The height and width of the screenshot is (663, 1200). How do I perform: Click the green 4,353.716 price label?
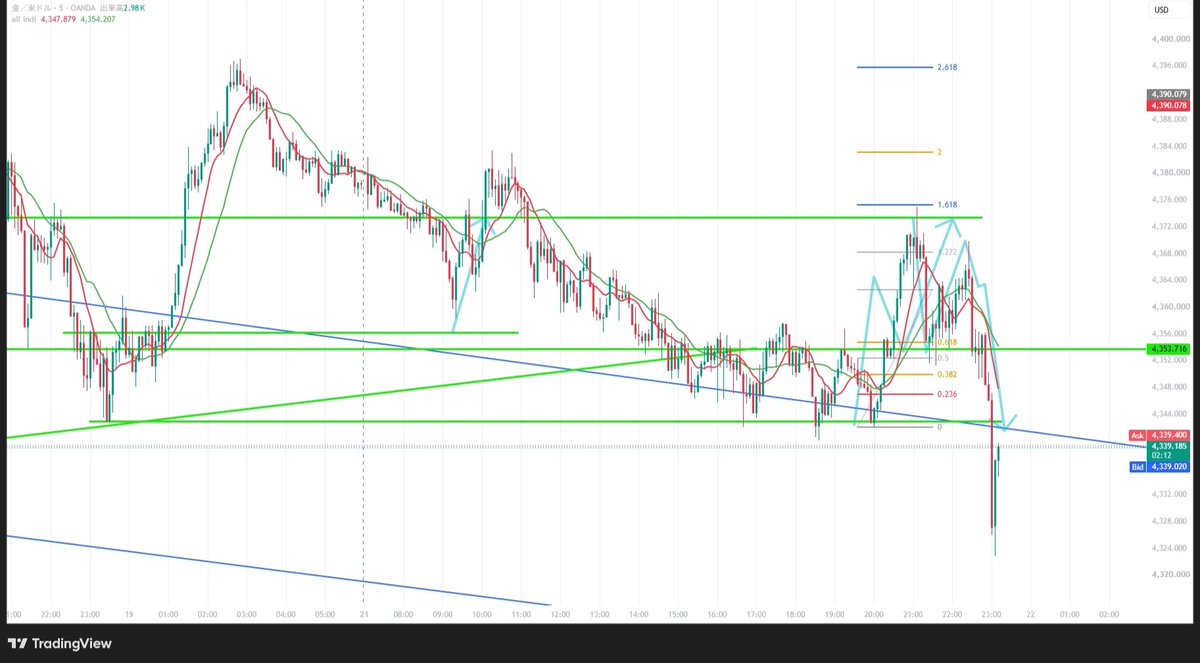click(x=1168, y=348)
